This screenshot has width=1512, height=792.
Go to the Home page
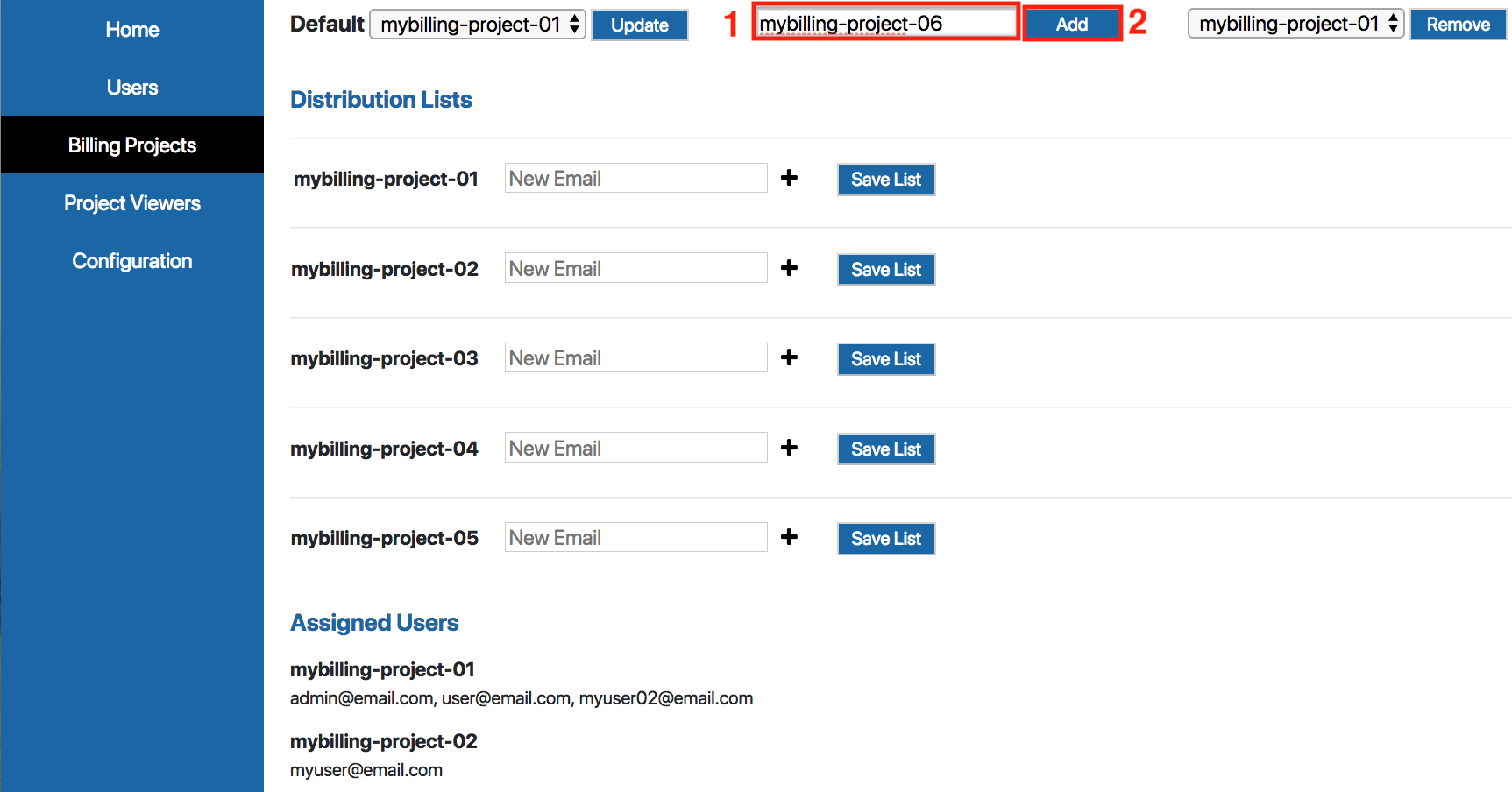click(x=132, y=30)
